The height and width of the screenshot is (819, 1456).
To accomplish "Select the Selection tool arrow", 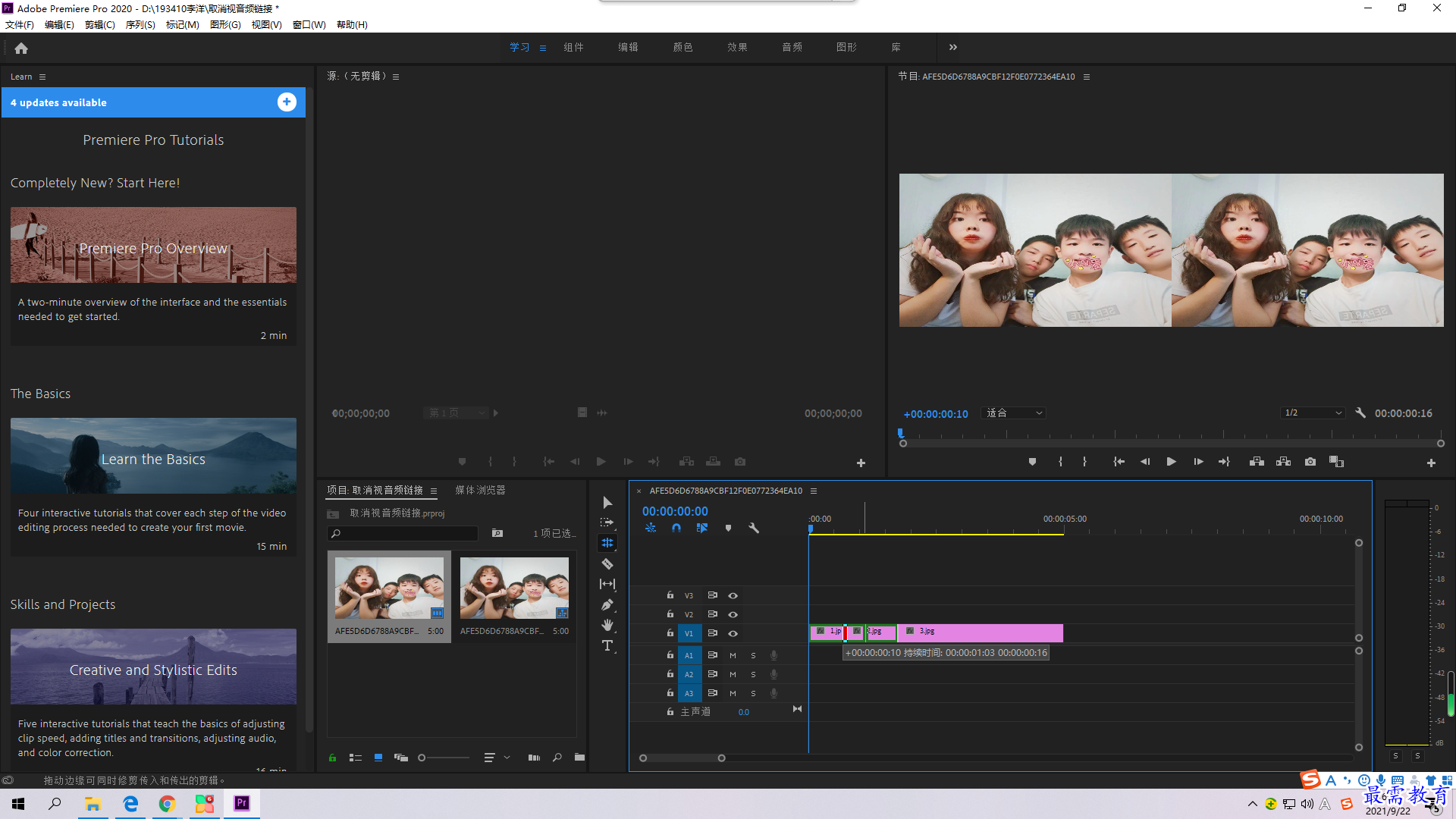I will pyautogui.click(x=607, y=503).
